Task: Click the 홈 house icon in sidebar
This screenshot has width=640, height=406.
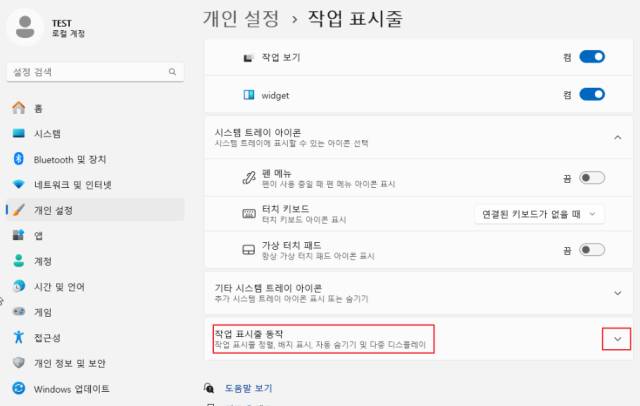Action: pos(18,107)
